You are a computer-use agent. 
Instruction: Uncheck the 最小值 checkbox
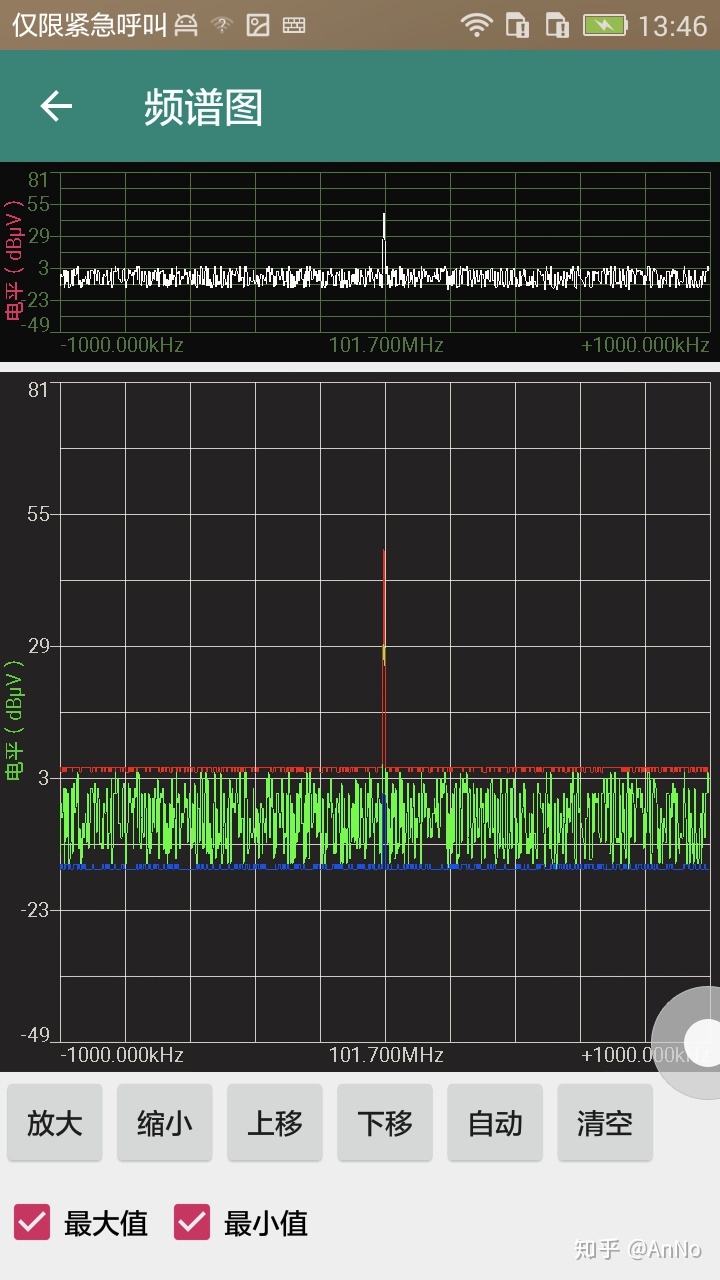tap(192, 1222)
